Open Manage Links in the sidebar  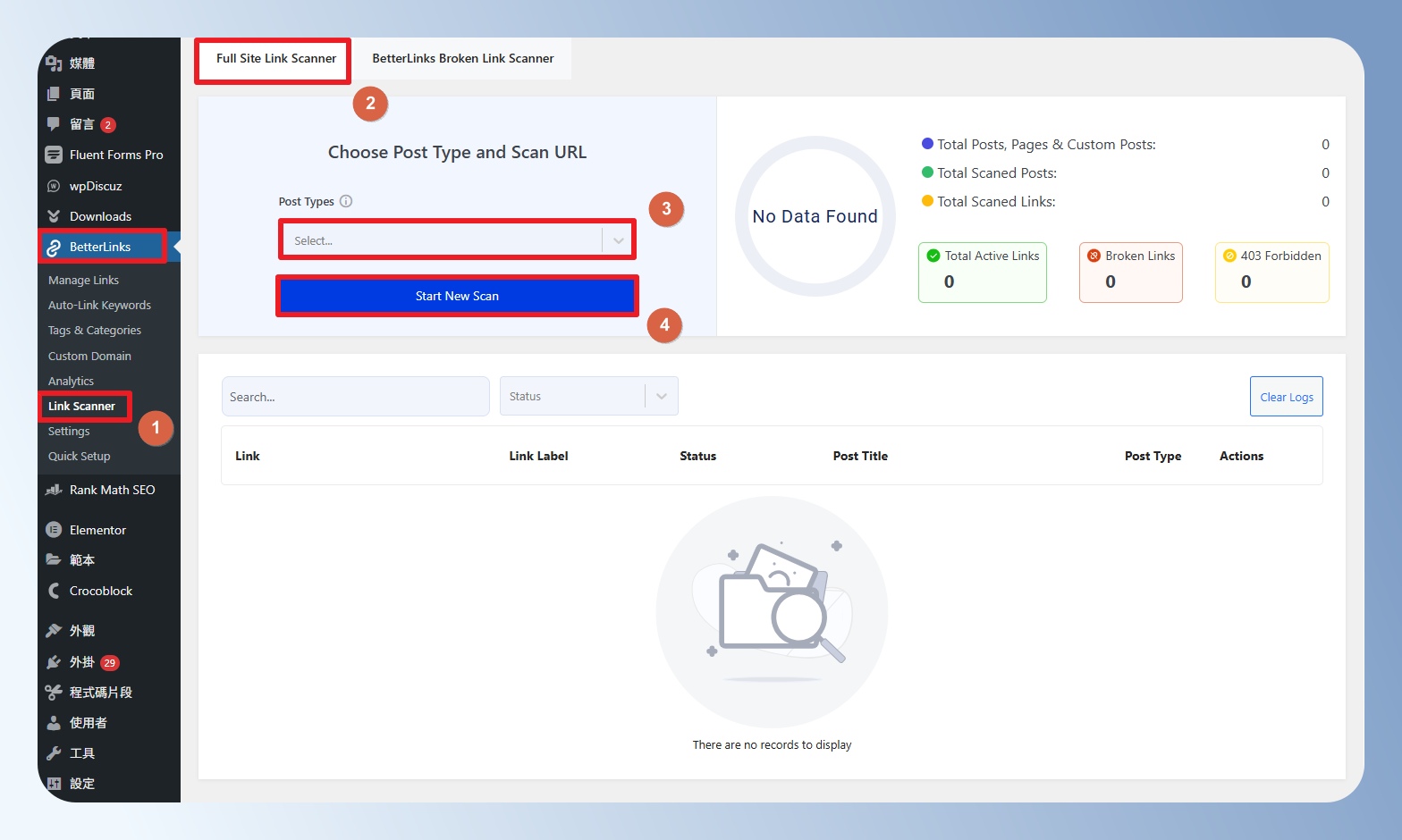point(83,281)
